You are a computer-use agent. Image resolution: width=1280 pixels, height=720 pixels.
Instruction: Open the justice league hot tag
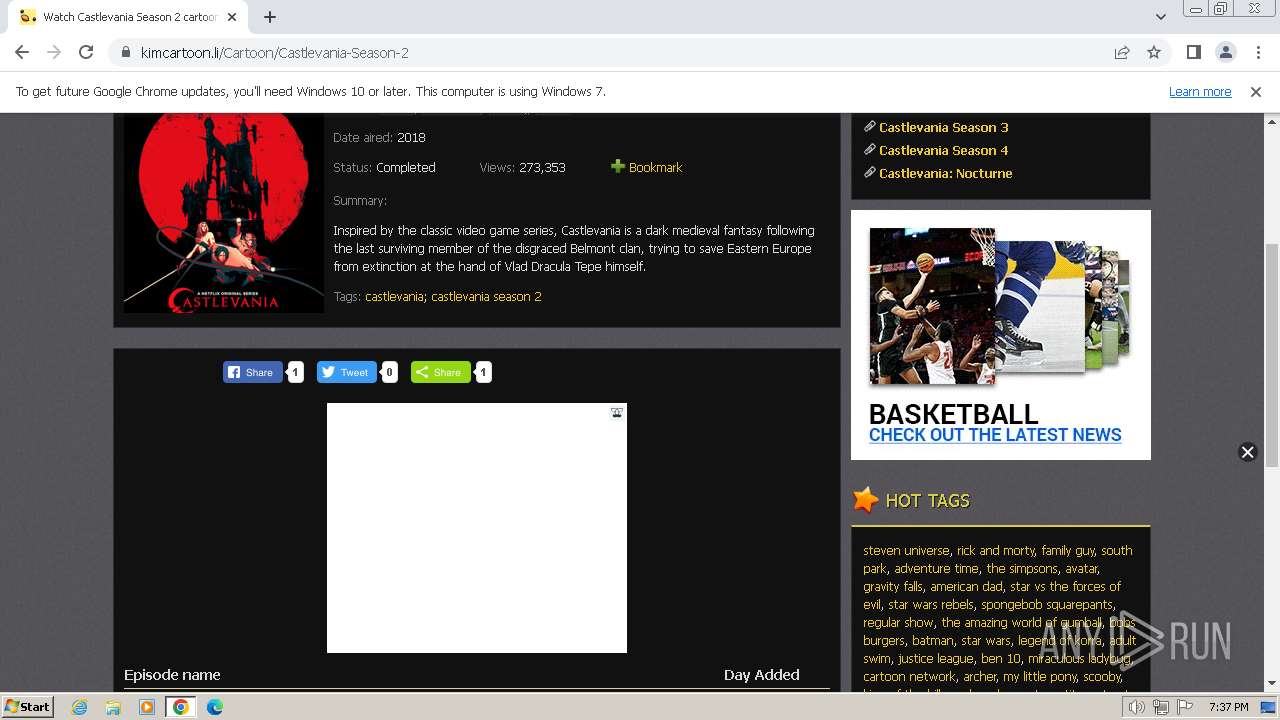pos(935,658)
